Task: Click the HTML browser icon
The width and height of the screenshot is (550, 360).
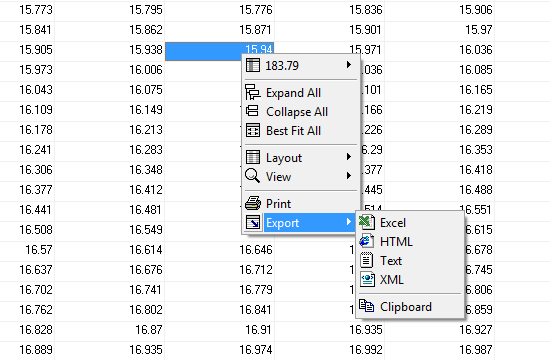Action: tap(366, 241)
